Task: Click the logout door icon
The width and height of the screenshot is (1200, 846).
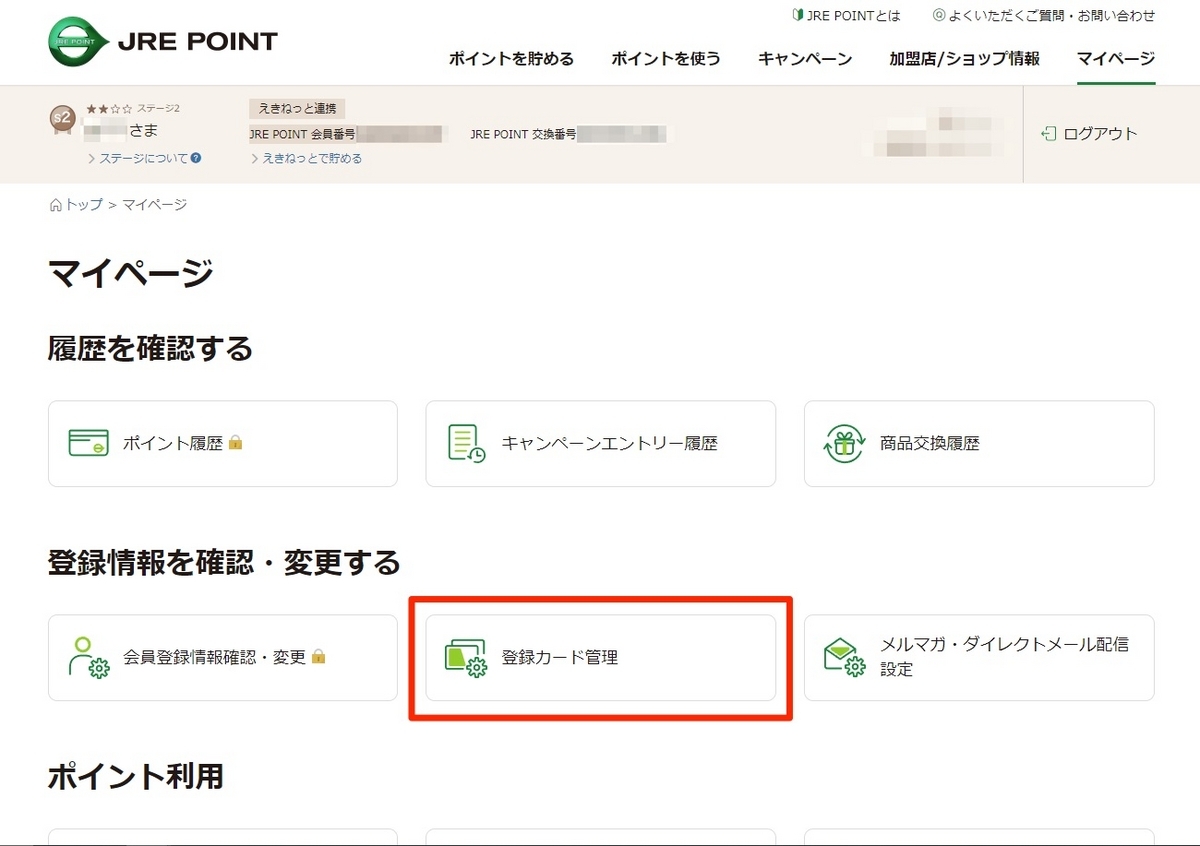Action: tap(1049, 133)
